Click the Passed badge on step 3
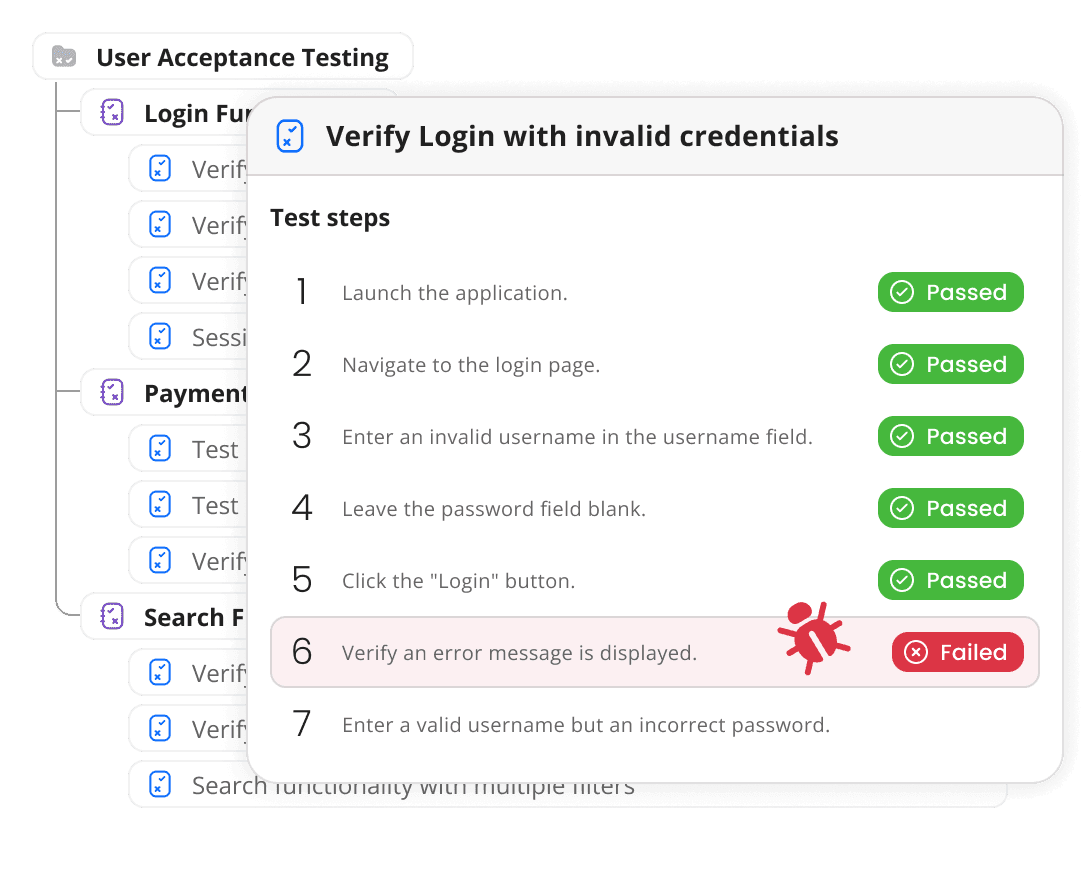Screen dimensions: 1088x880 tap(950, 436)
